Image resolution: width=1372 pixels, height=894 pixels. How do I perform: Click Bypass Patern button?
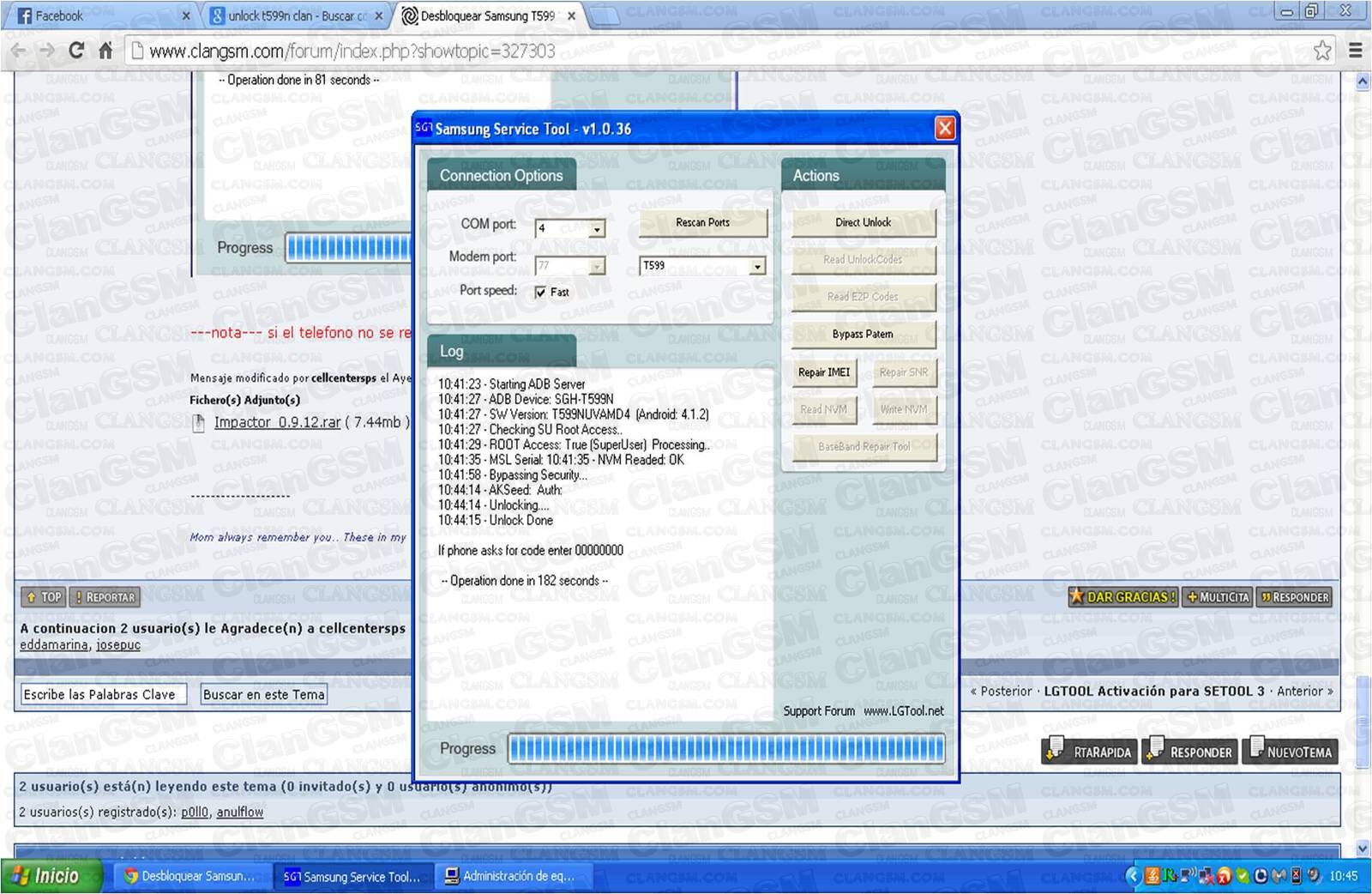pyautogui.click(x=863, y=334)
